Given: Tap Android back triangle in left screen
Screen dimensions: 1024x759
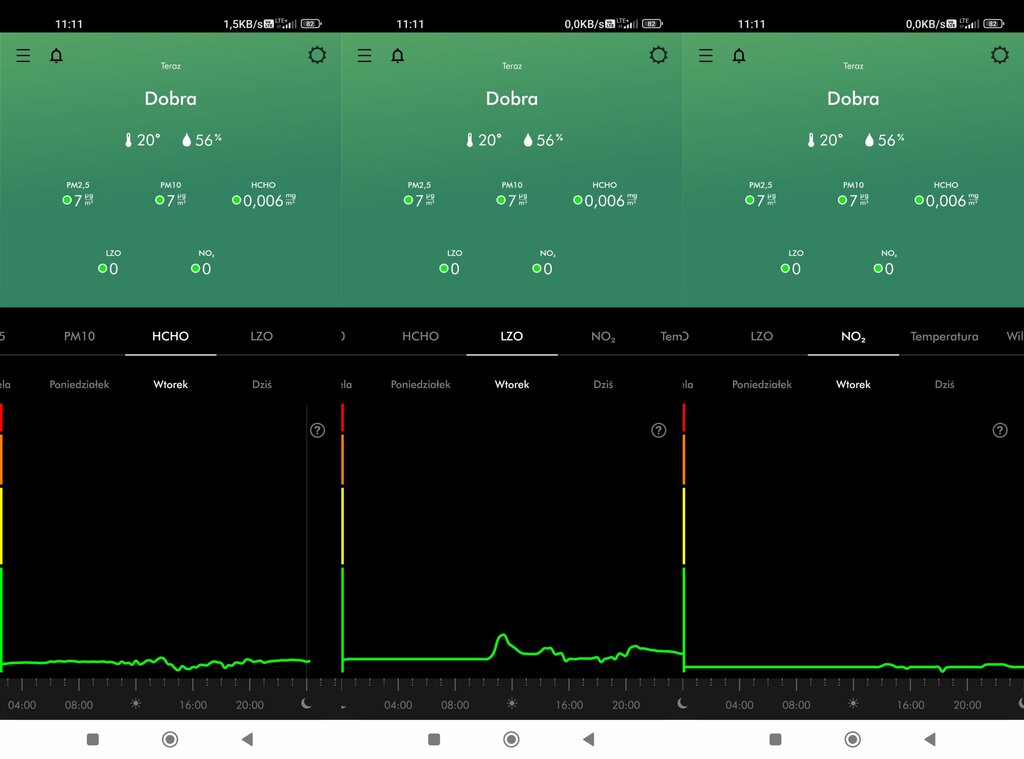Looking at the screenshot, I should (247, 739).
